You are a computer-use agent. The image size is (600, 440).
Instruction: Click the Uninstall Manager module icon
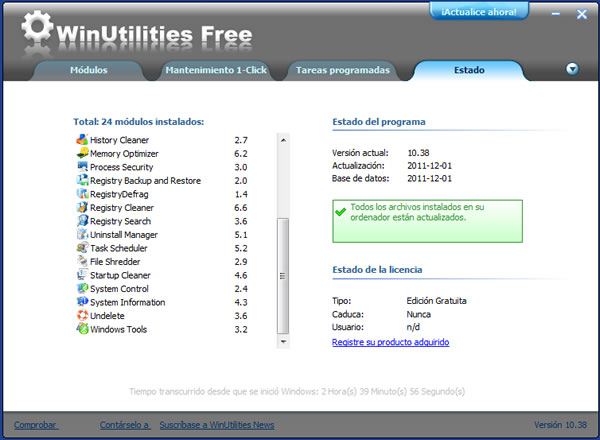[x=82, y=234]
